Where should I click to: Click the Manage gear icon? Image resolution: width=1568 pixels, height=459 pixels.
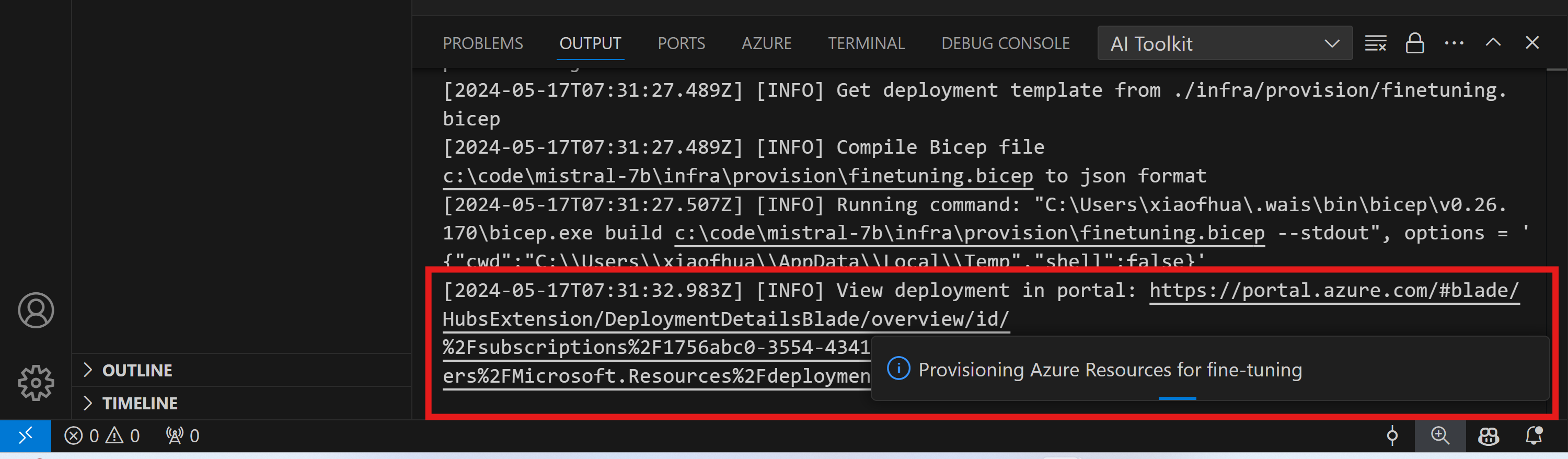[36, 382]
